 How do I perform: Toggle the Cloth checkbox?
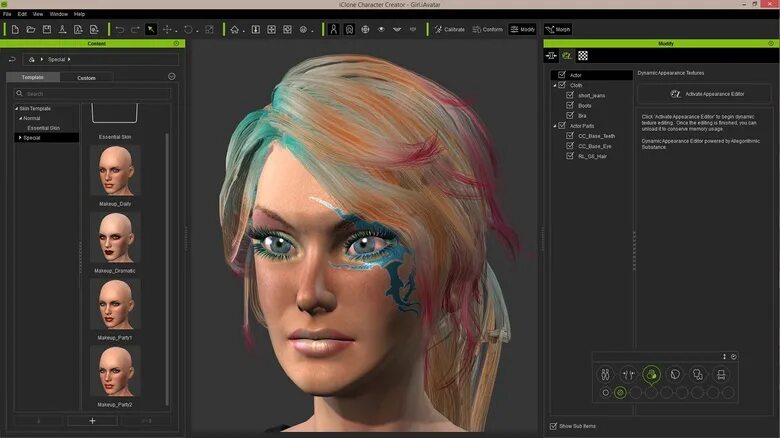click(562, 85)
